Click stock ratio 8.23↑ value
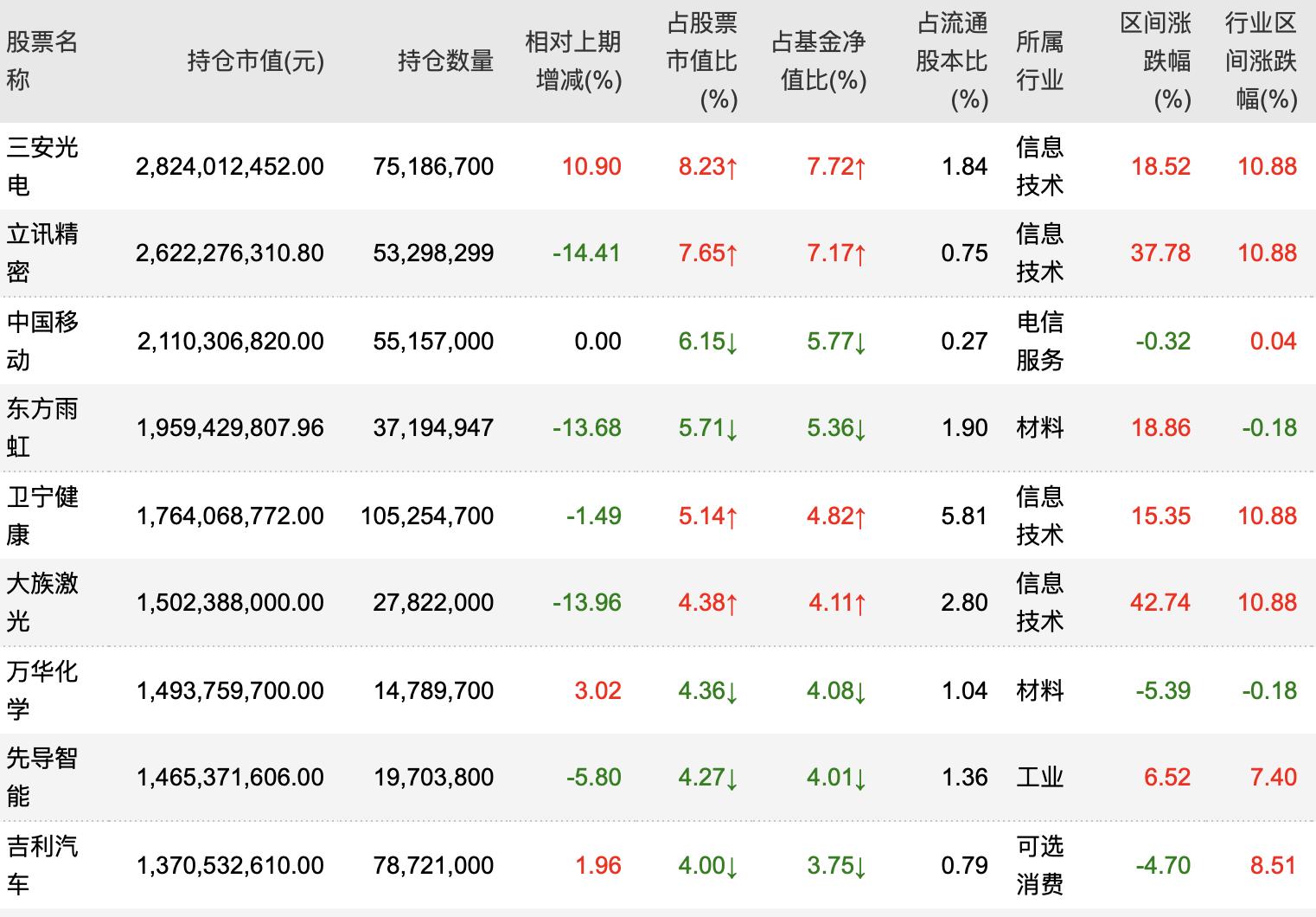Screen dimensions: 1316x917 pos(708,166)
